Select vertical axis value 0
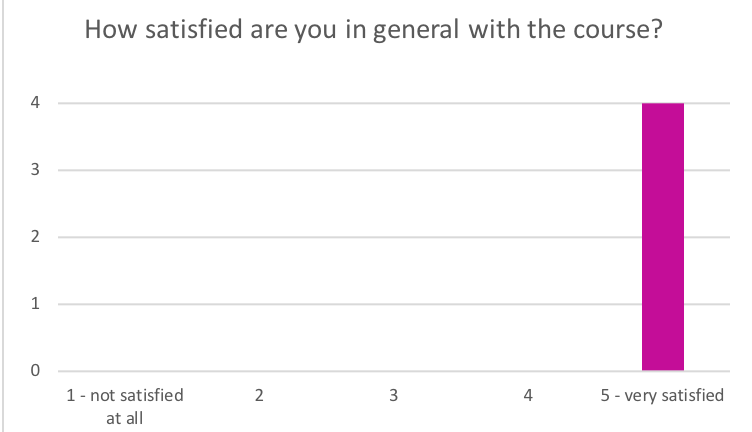Screen dimensions: 752x432 pos(35,371)
